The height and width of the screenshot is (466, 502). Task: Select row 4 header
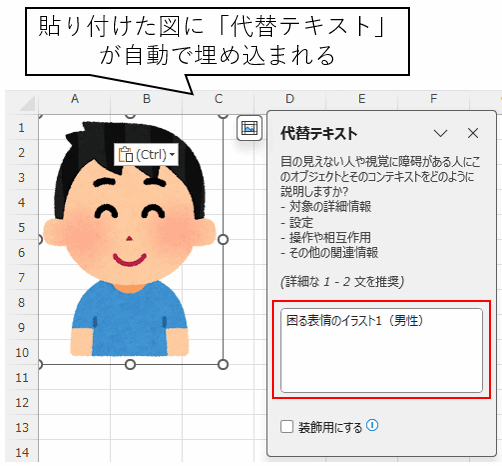[21, 203]
